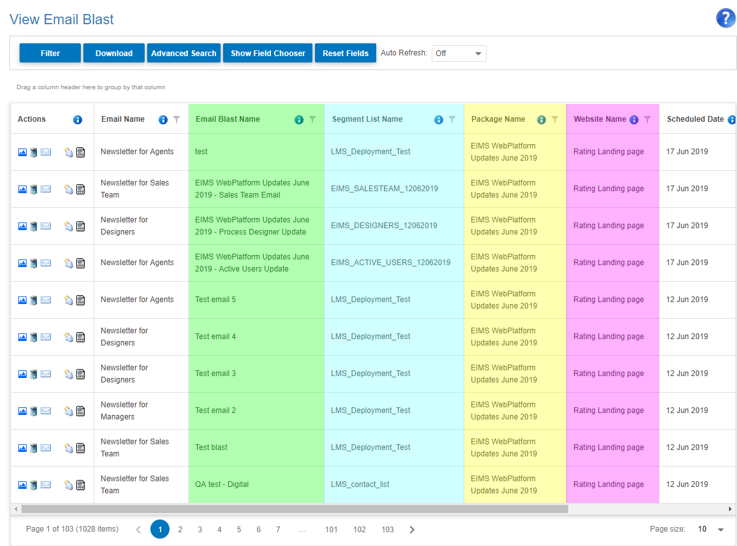Open the Page size dropdown
The image size is (737, 546).
[x=710, y=530]
